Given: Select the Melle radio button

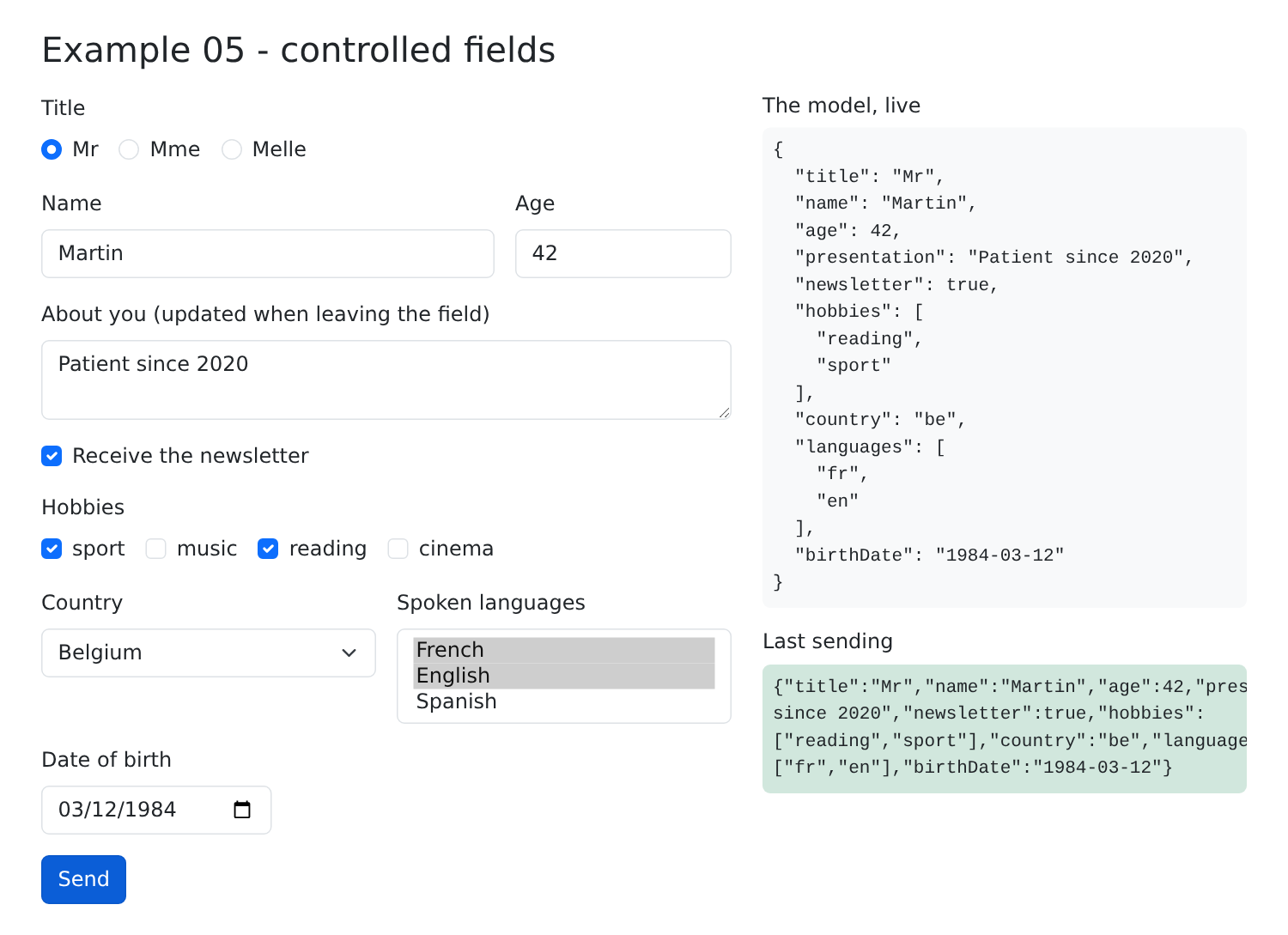Looking at the screenshot, I should [232, 149].
